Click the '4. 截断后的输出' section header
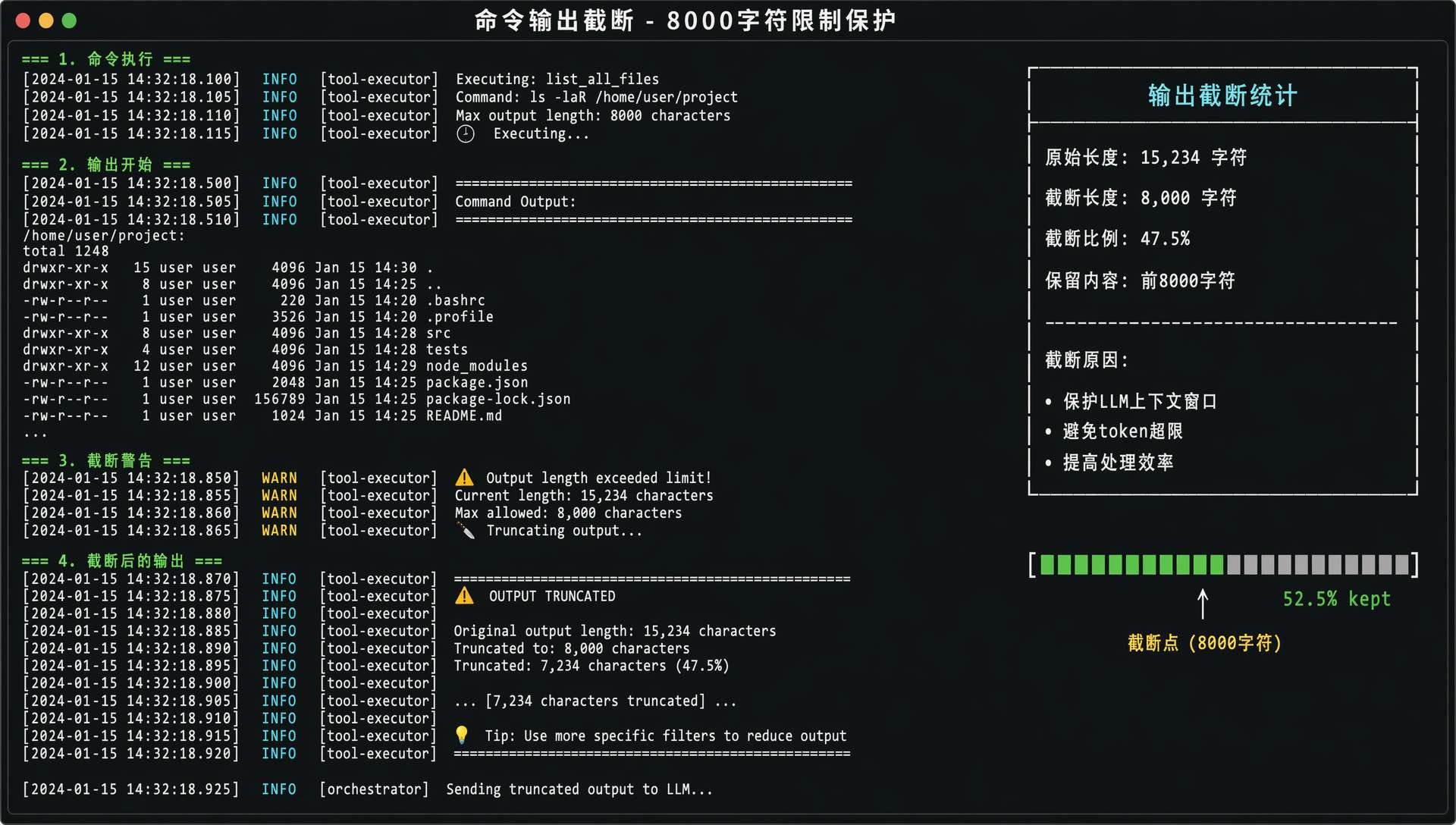Viewport: 1456px width, 825px height. coord(121,561)
